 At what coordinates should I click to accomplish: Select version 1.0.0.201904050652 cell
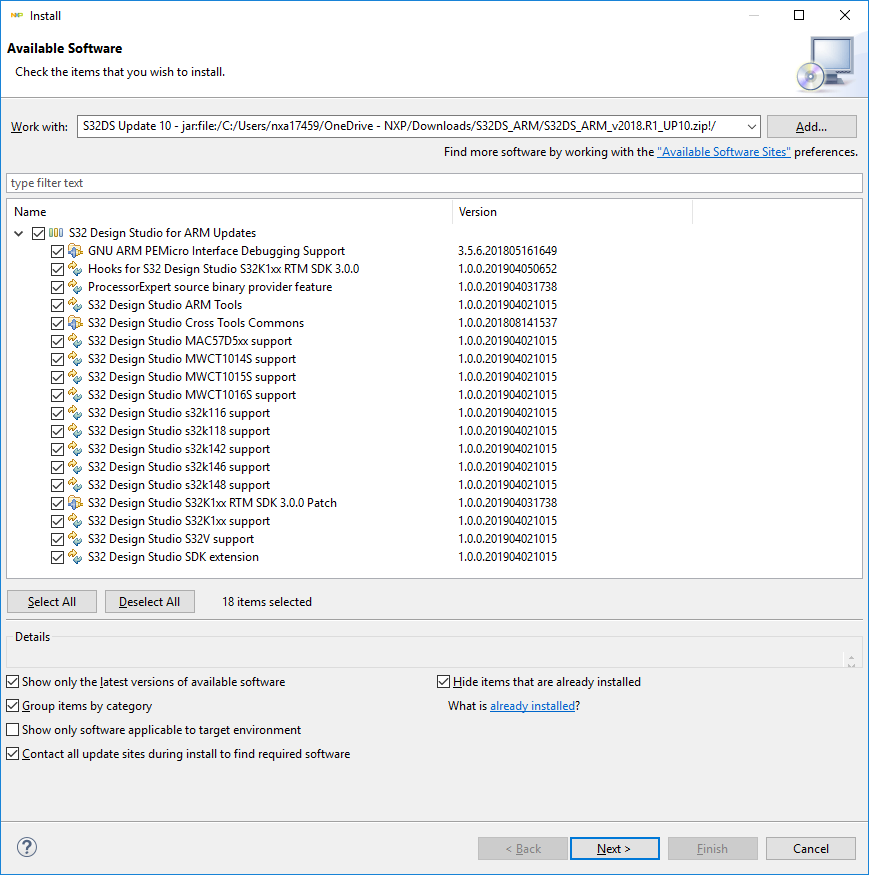coord(507,269)
